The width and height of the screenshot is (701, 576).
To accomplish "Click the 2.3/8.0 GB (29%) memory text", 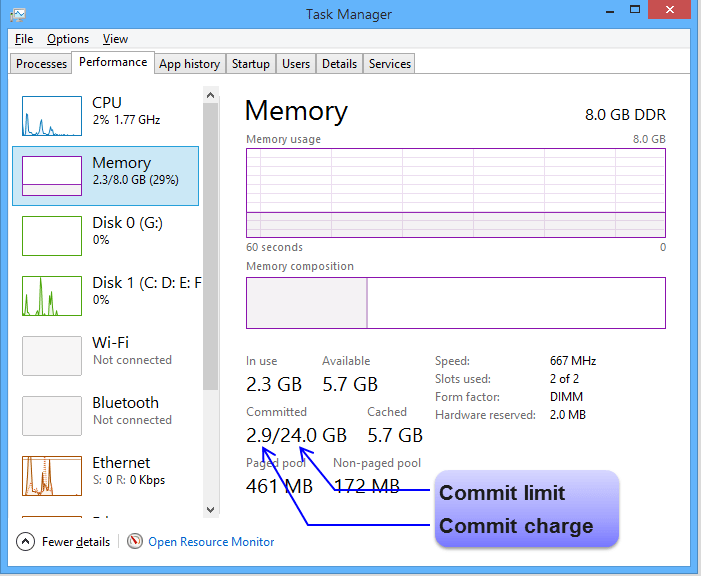I will tap(135, 180).
